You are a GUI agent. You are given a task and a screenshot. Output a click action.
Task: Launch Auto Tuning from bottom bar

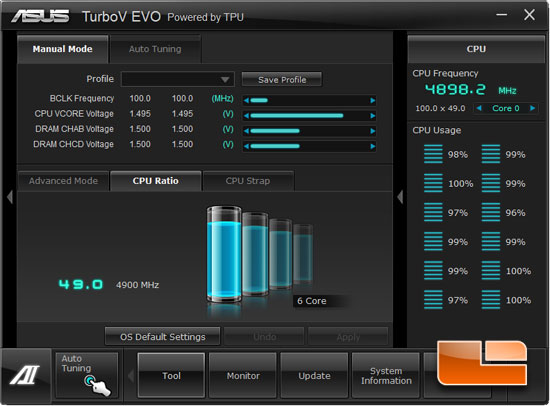coord(87,375)
